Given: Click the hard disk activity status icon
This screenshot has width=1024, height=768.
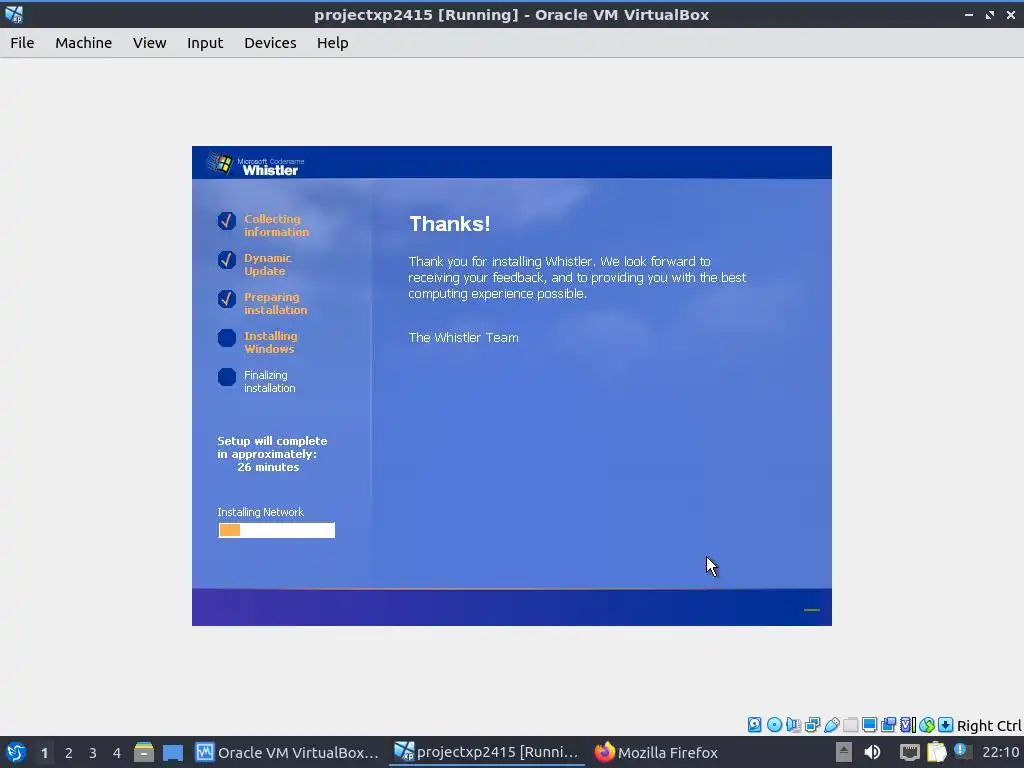Looking at the screenshot, I should pos(754,724).
